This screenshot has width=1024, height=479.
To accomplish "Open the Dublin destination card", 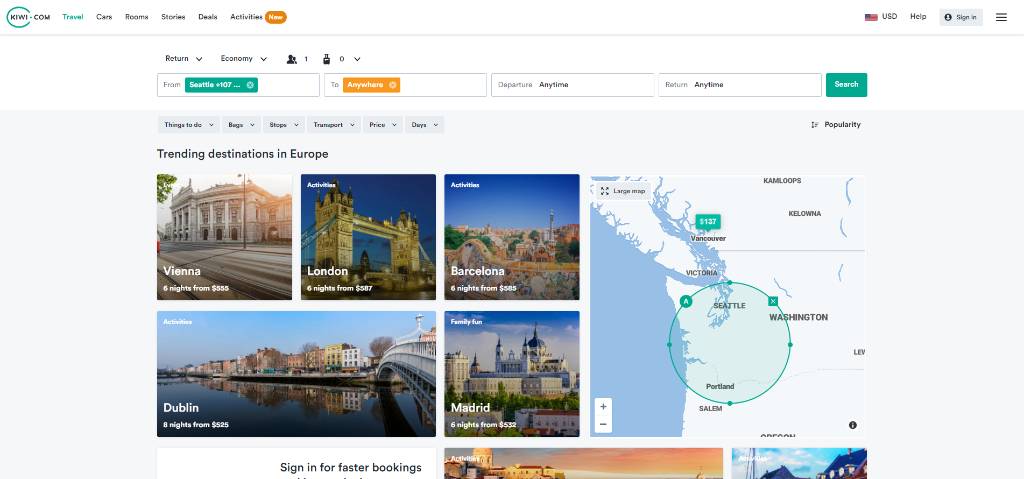I will (x=296, y=374).
